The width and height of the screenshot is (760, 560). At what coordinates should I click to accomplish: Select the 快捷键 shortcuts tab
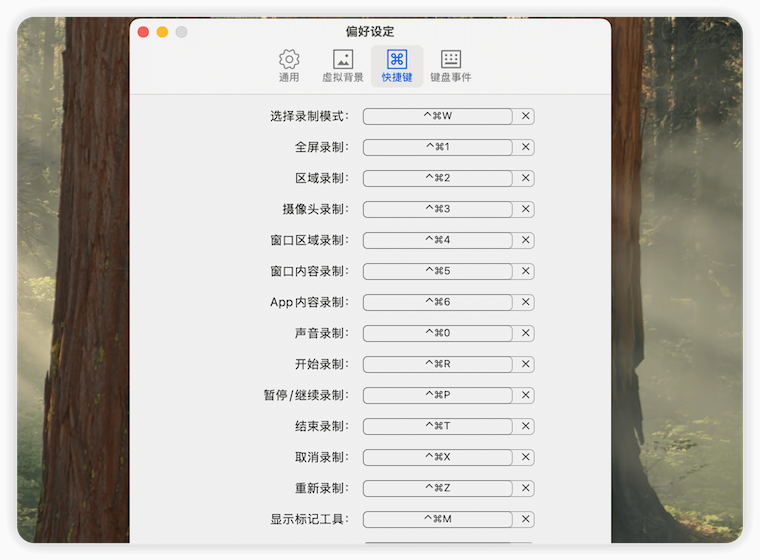[396, 66]
